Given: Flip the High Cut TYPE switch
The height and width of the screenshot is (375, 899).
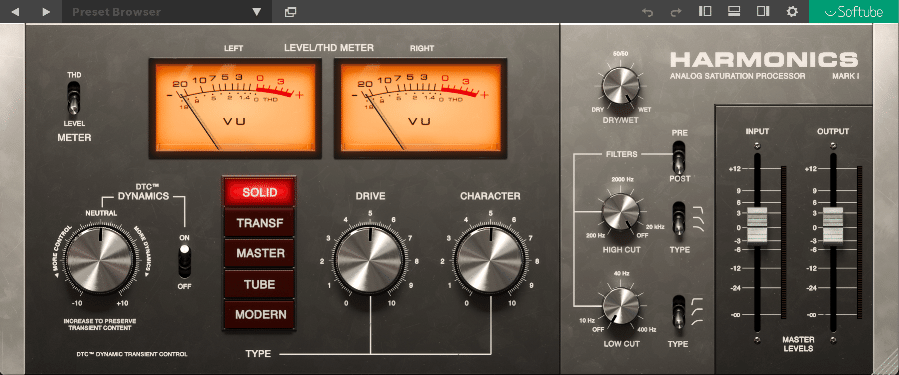Looking at the screenshot, I should 679,218.
